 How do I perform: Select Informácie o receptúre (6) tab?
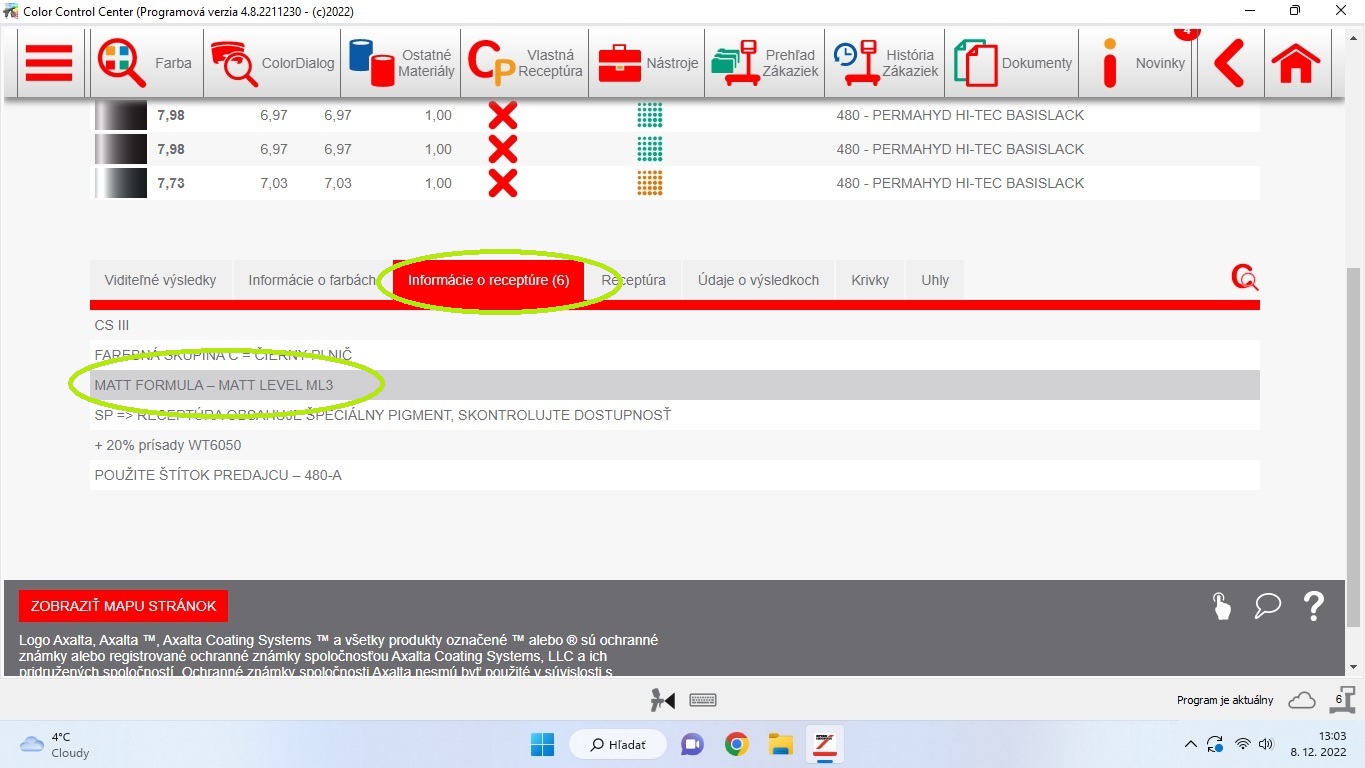click(488, 280)
